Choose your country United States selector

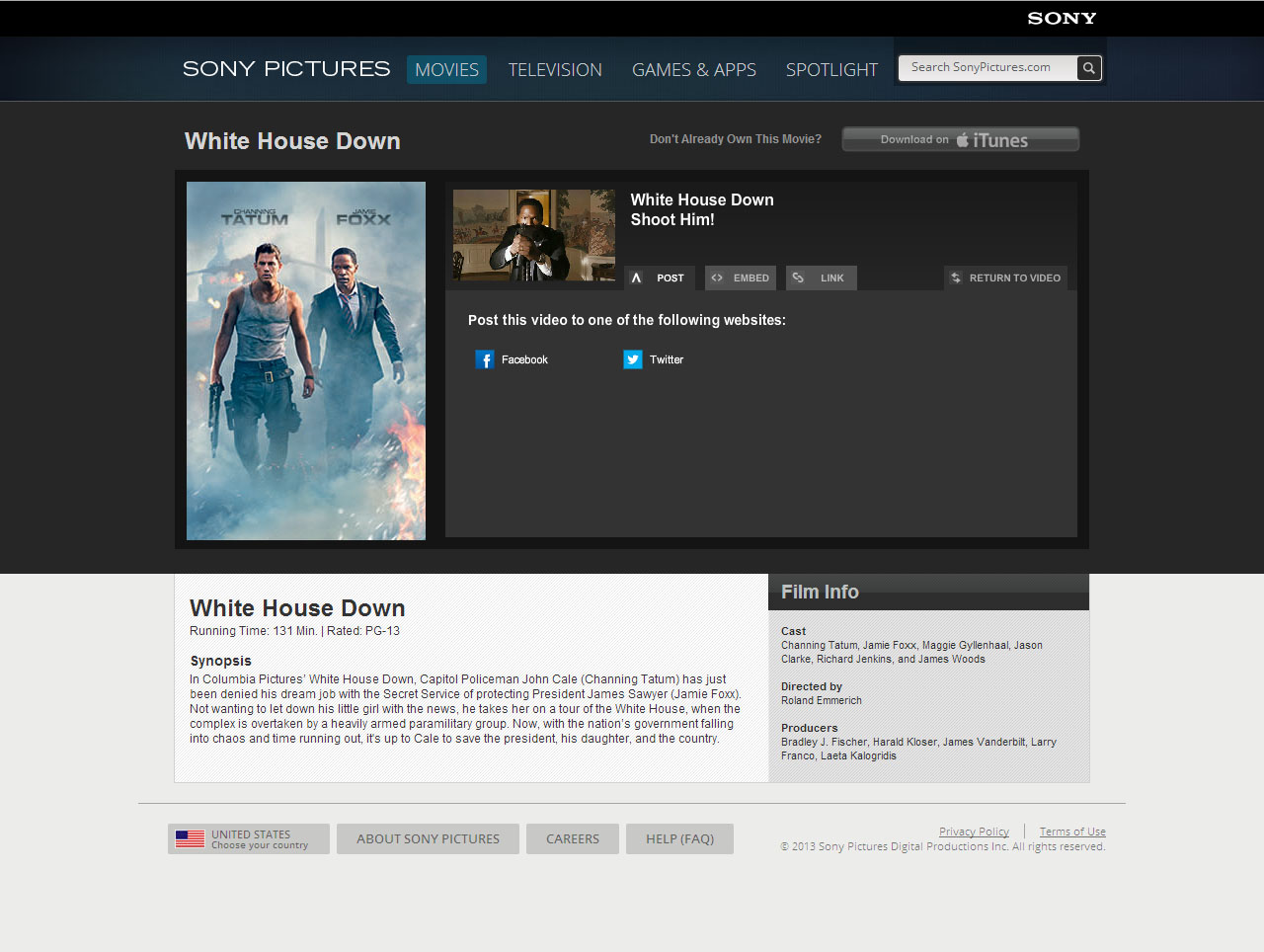[249, 838]
